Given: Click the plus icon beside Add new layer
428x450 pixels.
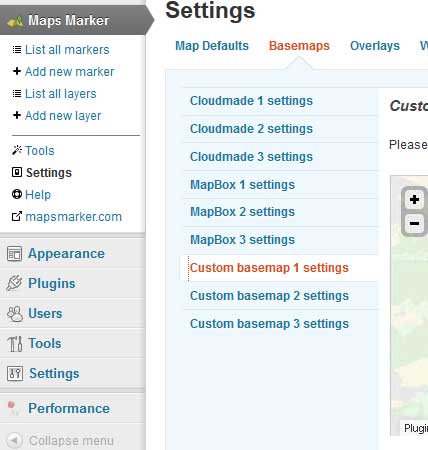Looking at the screenshot, I should click(x=17, y=115).
